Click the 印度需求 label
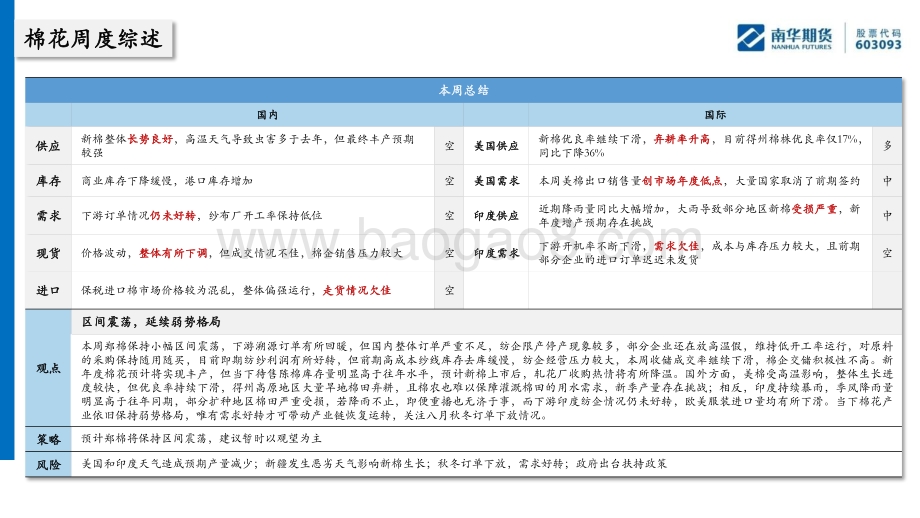The image size is (920, 518). tap(496, 253)
